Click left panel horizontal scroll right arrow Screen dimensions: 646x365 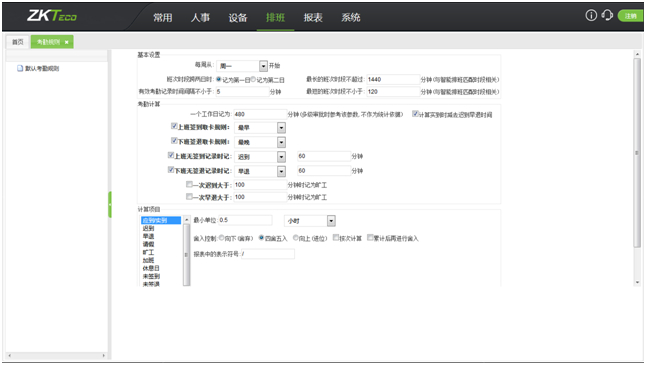pos(104,355)
